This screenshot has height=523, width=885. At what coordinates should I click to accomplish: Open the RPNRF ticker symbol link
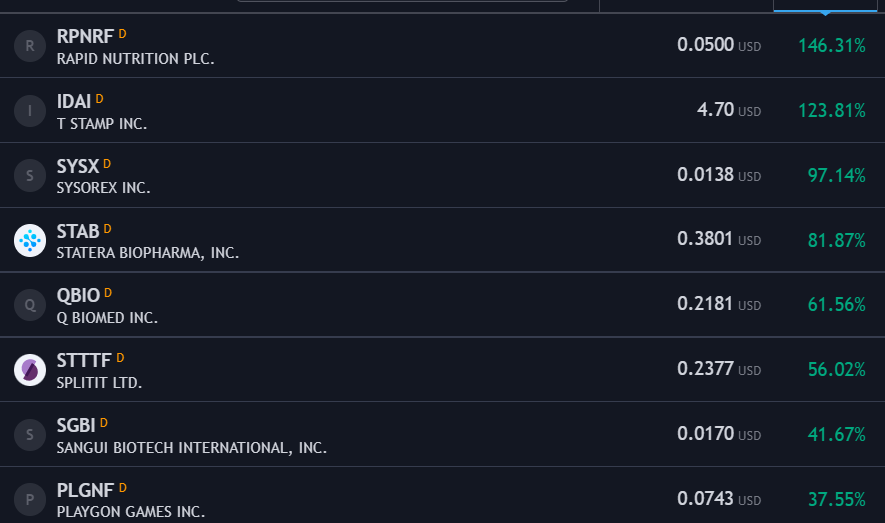click(x=85, y=36)
